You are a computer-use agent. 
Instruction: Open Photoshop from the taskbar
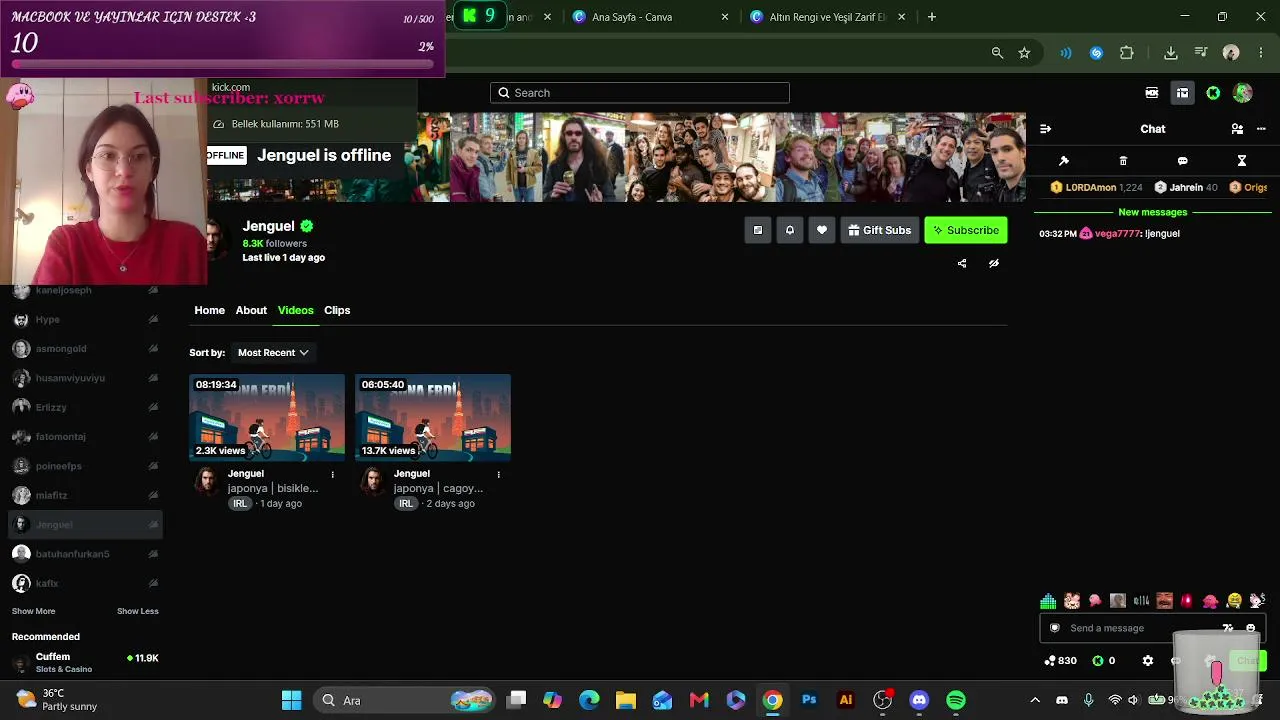coord(809,700)
